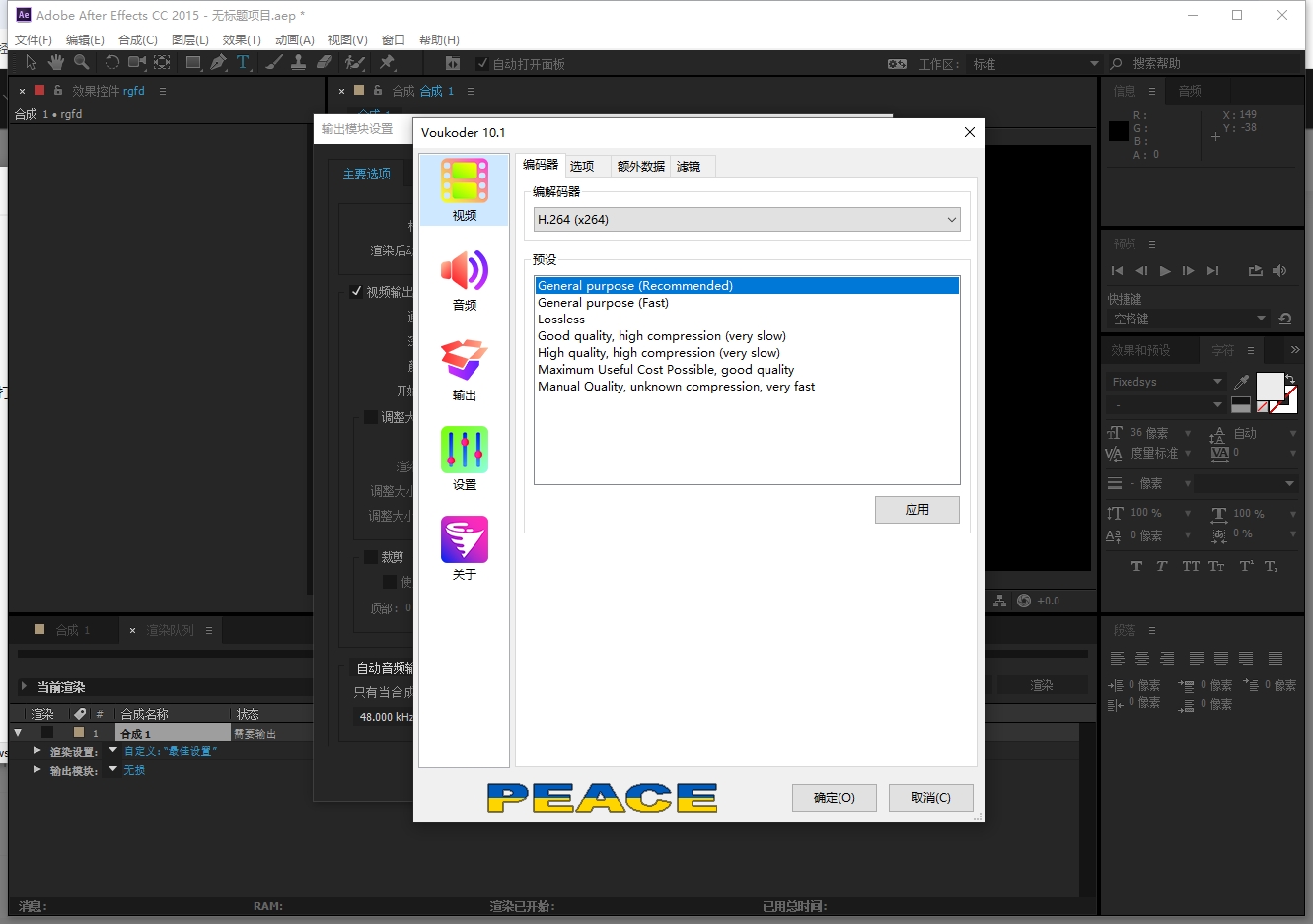Click the All Caps (TT) icon
This screenshot has height=924, width=1313.
click(1191, 566)
